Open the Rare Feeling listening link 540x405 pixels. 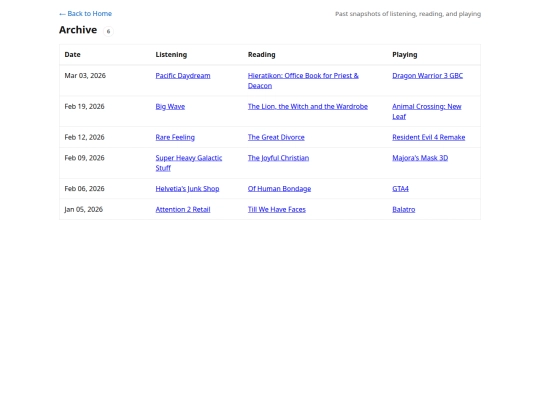click(175, 137)
